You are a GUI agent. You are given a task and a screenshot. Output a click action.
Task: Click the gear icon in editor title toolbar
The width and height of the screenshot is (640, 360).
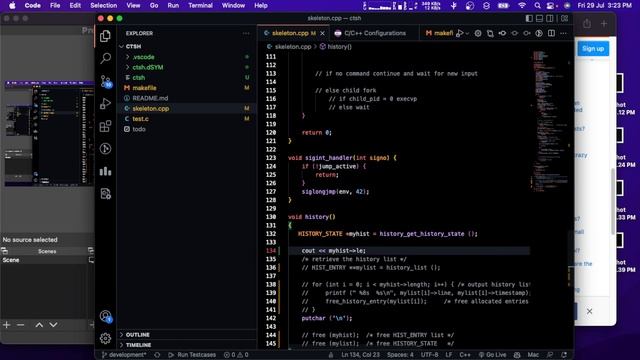tap(478, 33)
